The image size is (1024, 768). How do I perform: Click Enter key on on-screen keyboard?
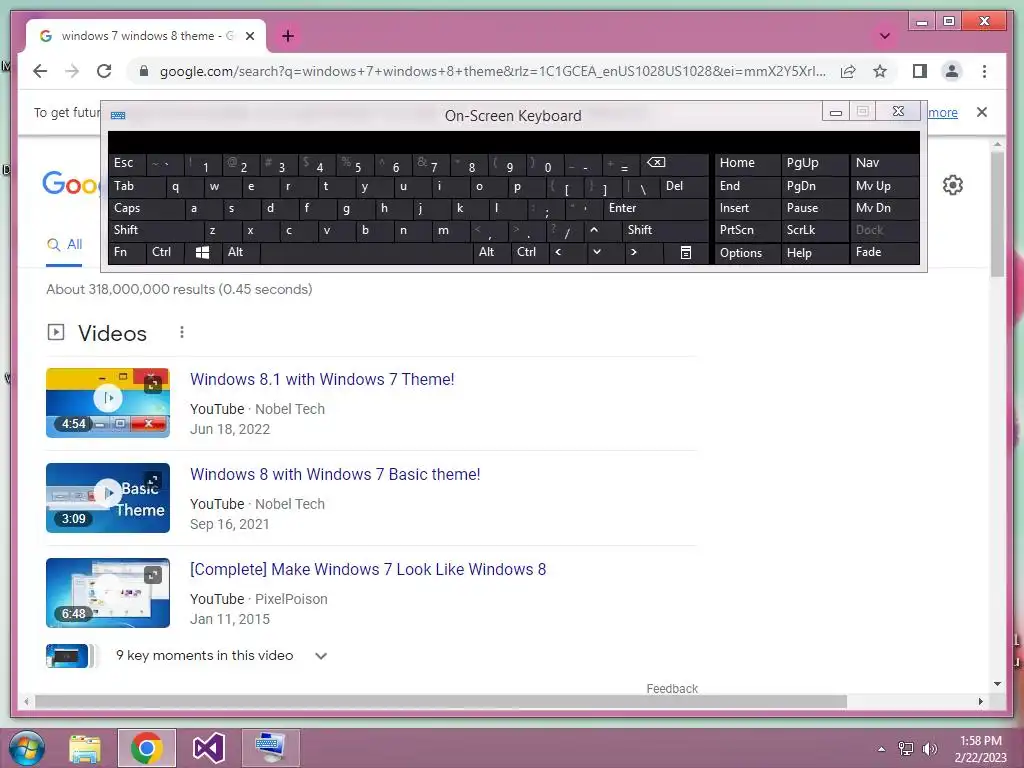click(x=656, y=209)
